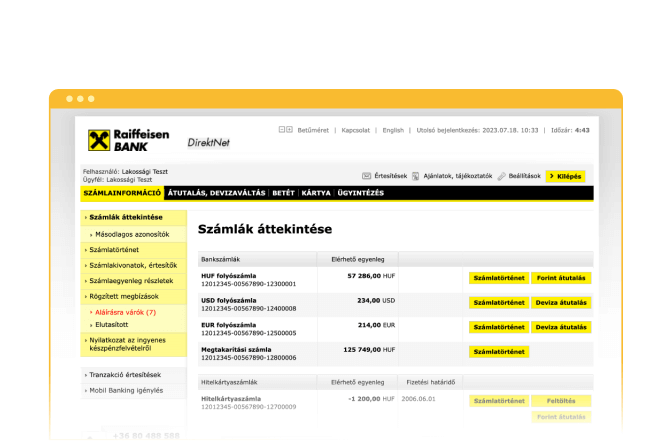
Task: Expand Rögzített megbízások sidebar section
Action: coord(126,296)
